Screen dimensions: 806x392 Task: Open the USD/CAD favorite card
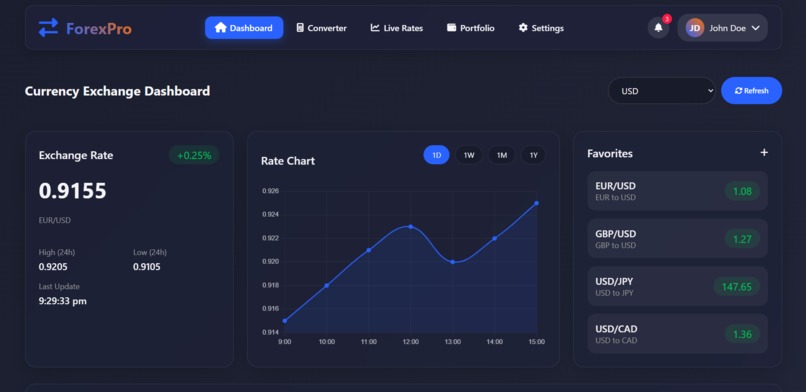(x=677, y=334)
